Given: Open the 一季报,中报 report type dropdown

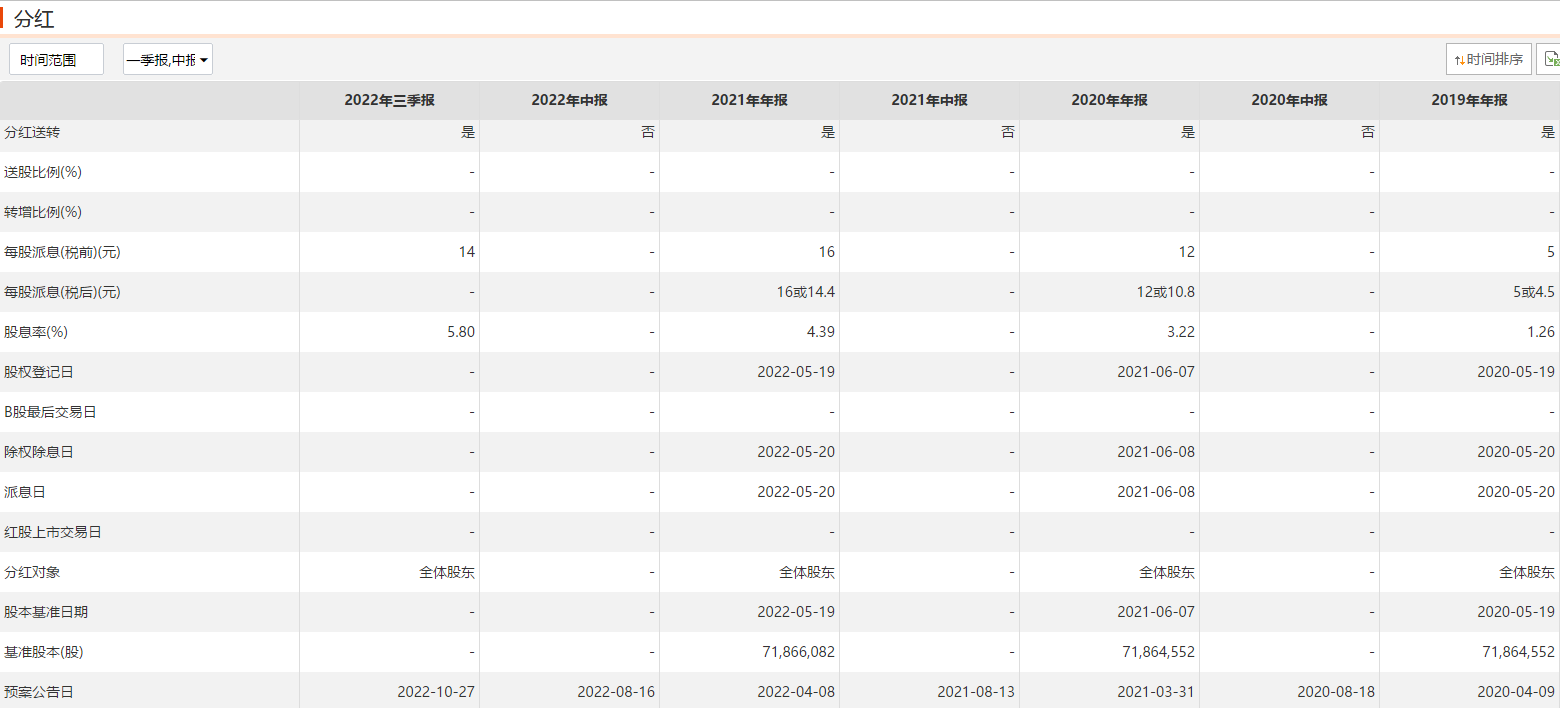Looking at the screenshot, I should 168,60.
